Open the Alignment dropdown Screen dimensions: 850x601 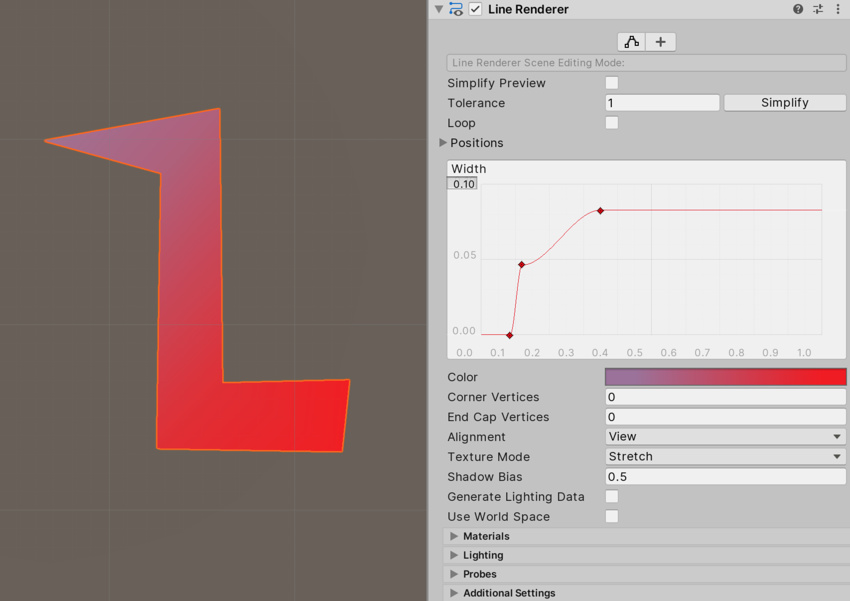click(x=725, y=437)
